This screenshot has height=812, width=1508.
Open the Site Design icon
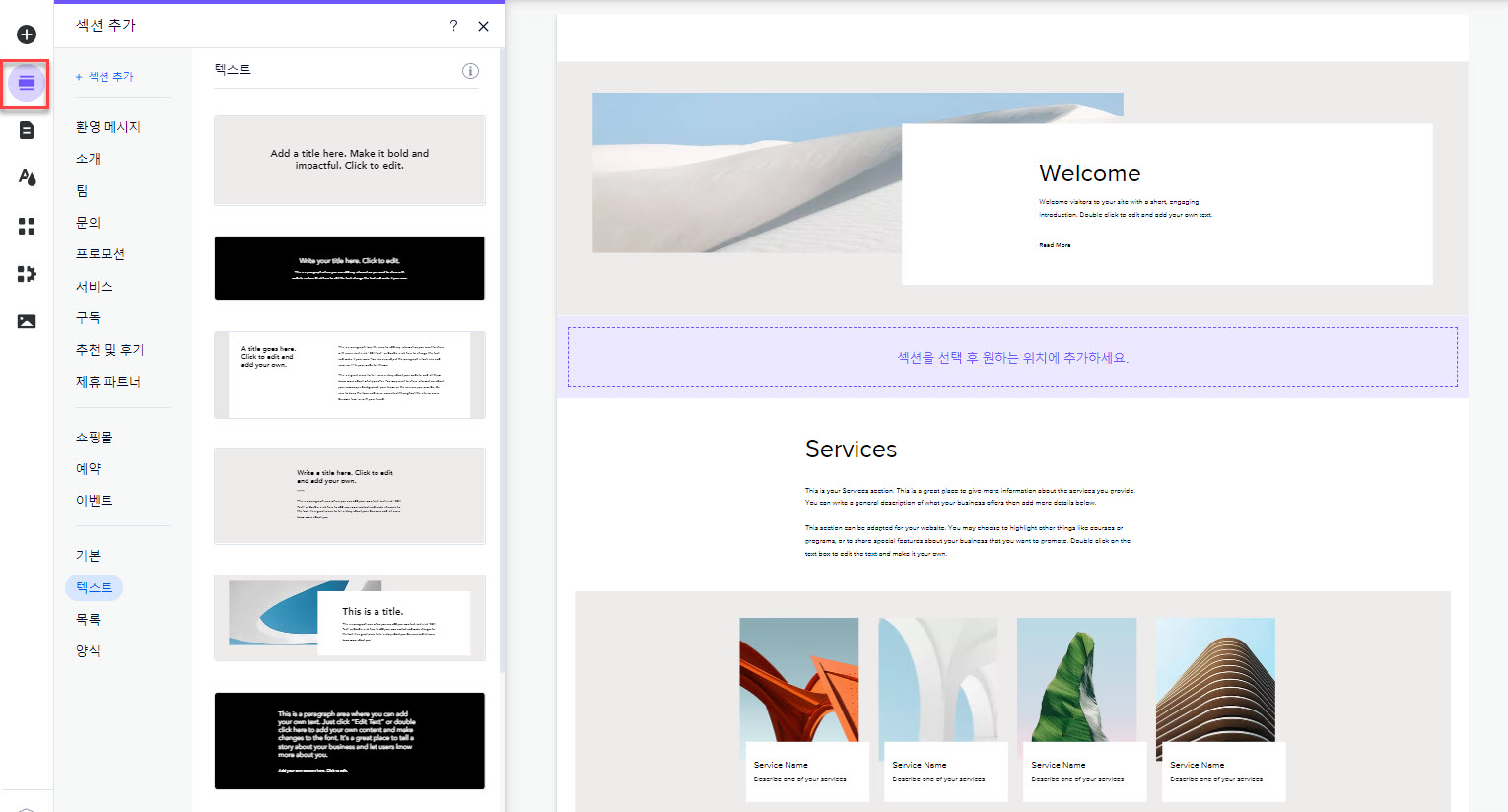pyautogui.click(x=27, y=177)
